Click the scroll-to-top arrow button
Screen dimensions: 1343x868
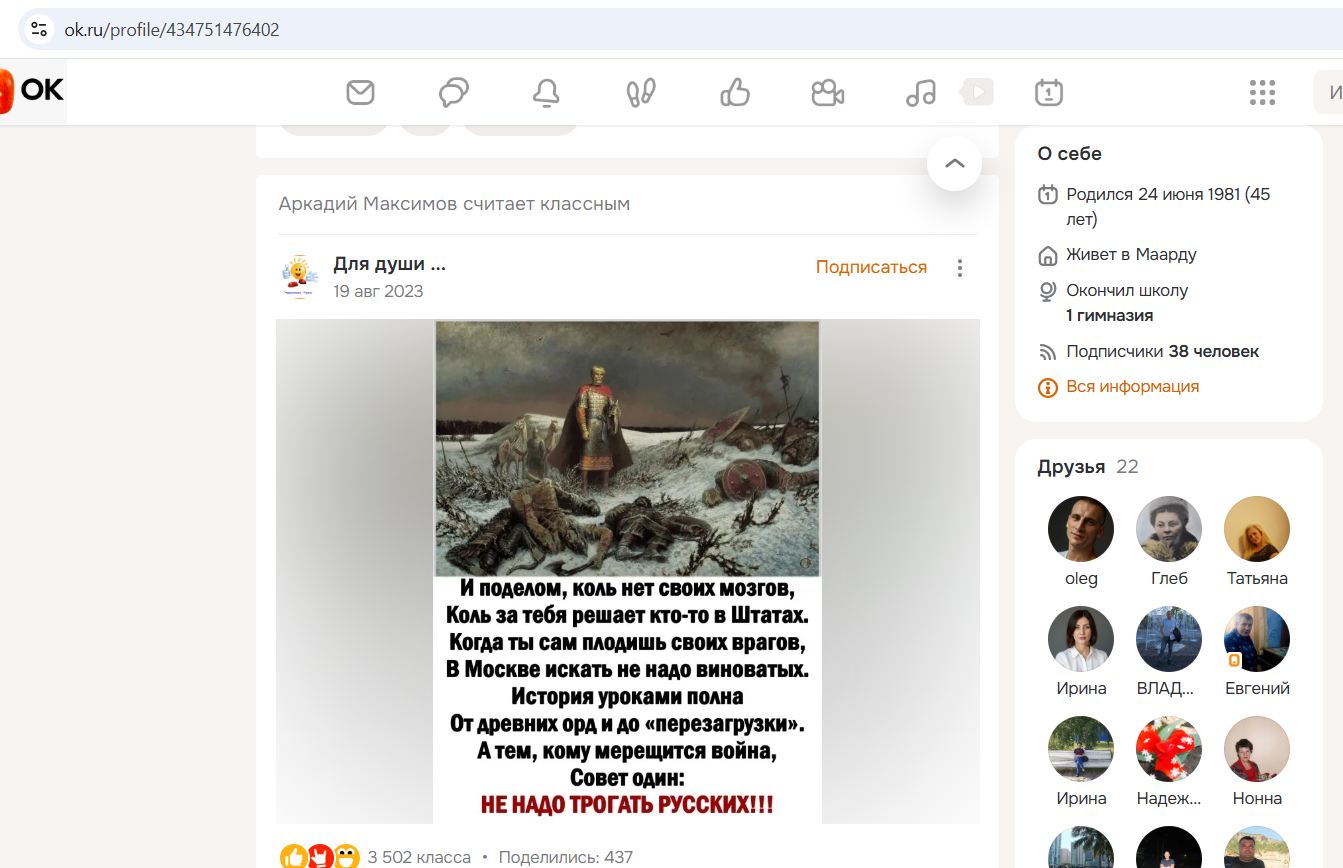coord(955,163)
